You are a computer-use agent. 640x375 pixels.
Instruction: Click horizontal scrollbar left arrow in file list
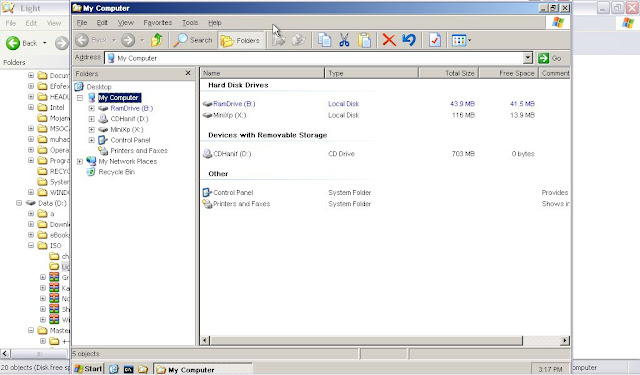205,340
